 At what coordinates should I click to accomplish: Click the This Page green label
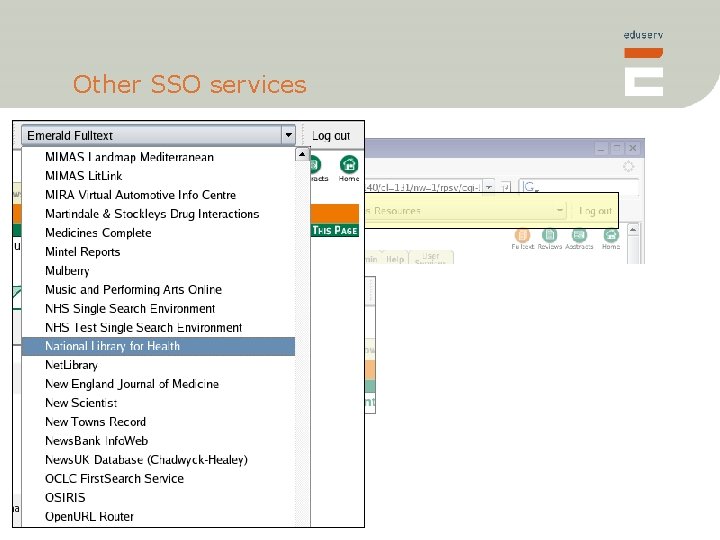coord(335,230)
